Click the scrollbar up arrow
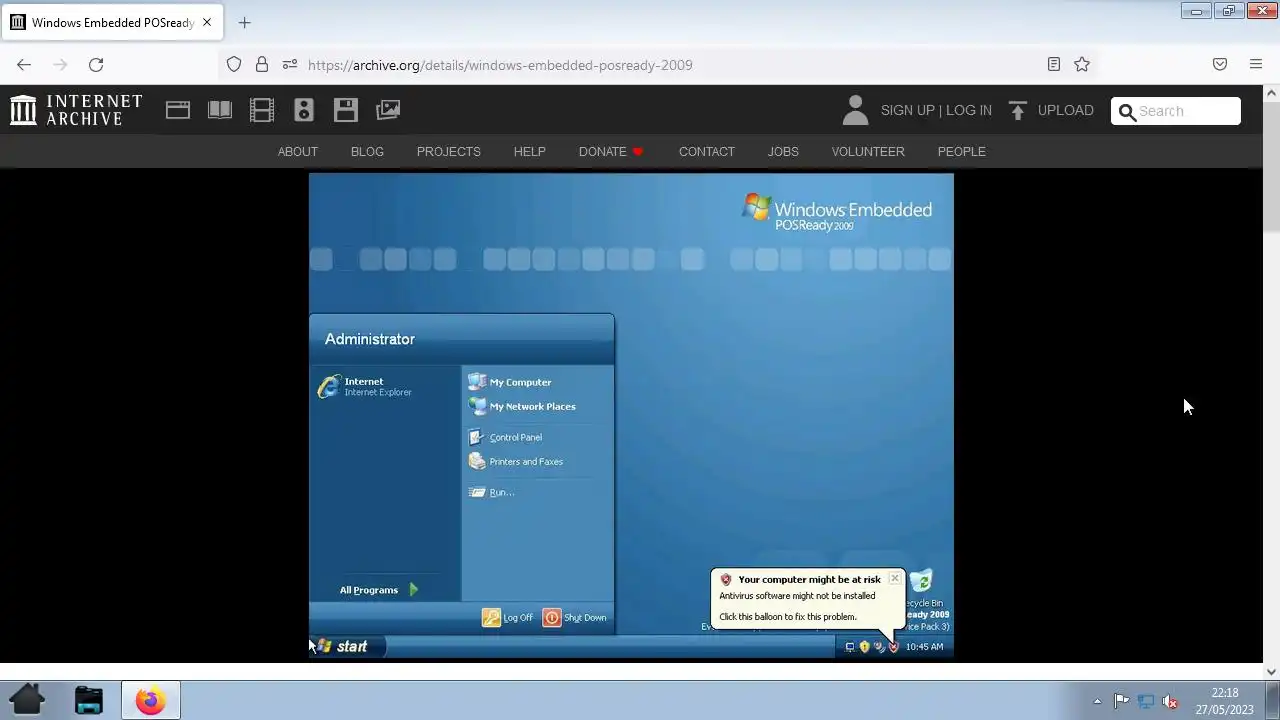 pyautogui.click(x=1271, y=93)
